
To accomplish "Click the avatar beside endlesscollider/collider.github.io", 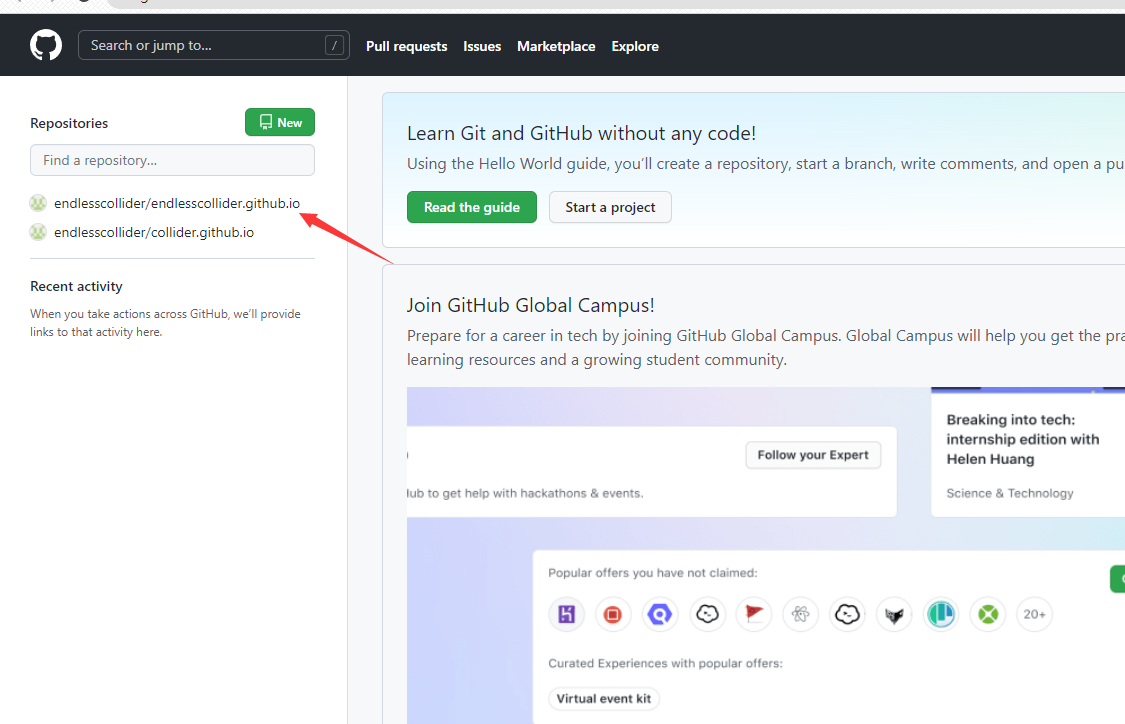I will coord(38,232).
